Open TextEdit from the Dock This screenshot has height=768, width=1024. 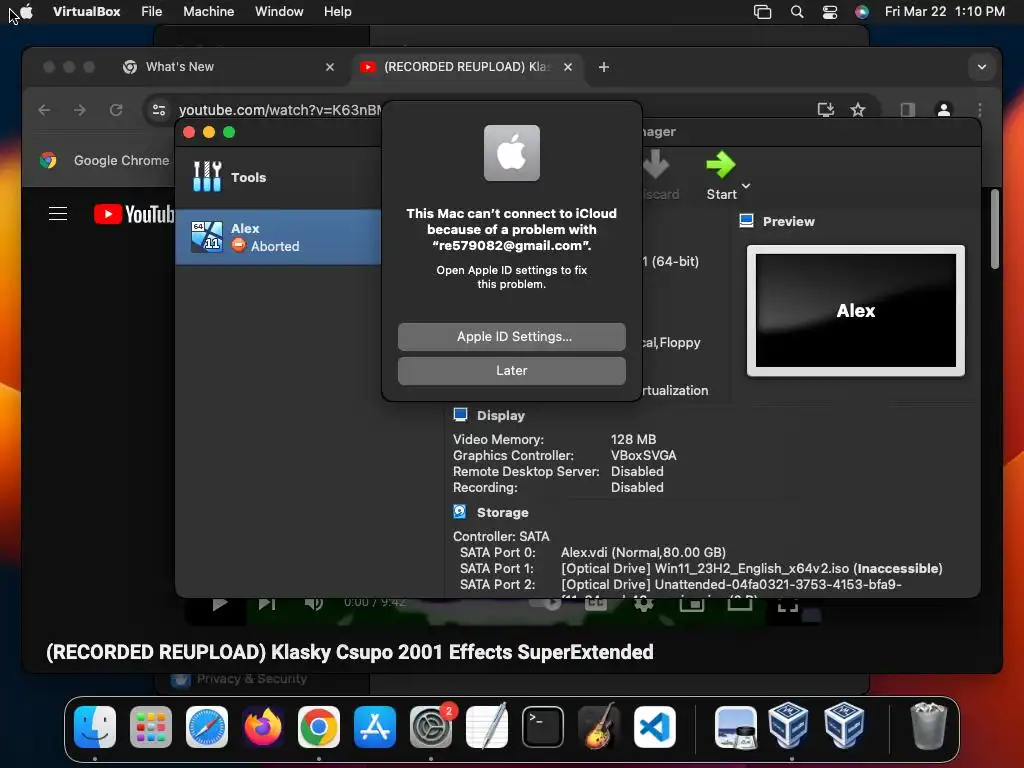click(487, 727)
